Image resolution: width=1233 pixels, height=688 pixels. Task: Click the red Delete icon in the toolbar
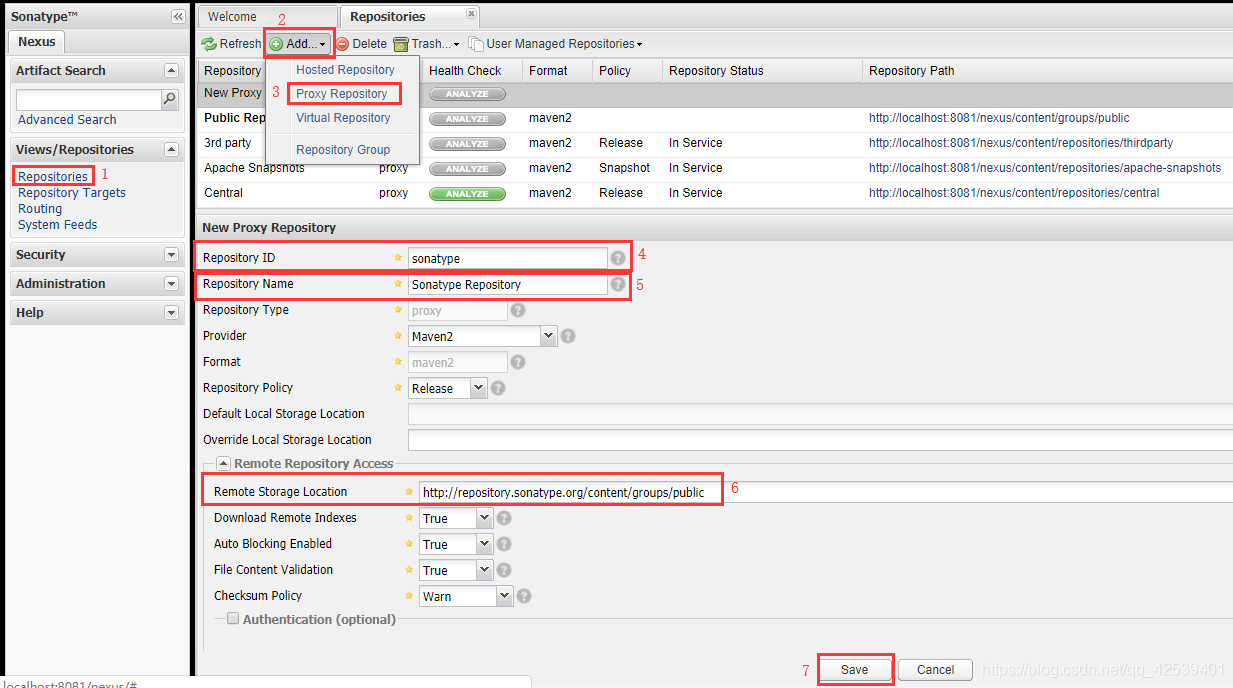tap(342, 44)
